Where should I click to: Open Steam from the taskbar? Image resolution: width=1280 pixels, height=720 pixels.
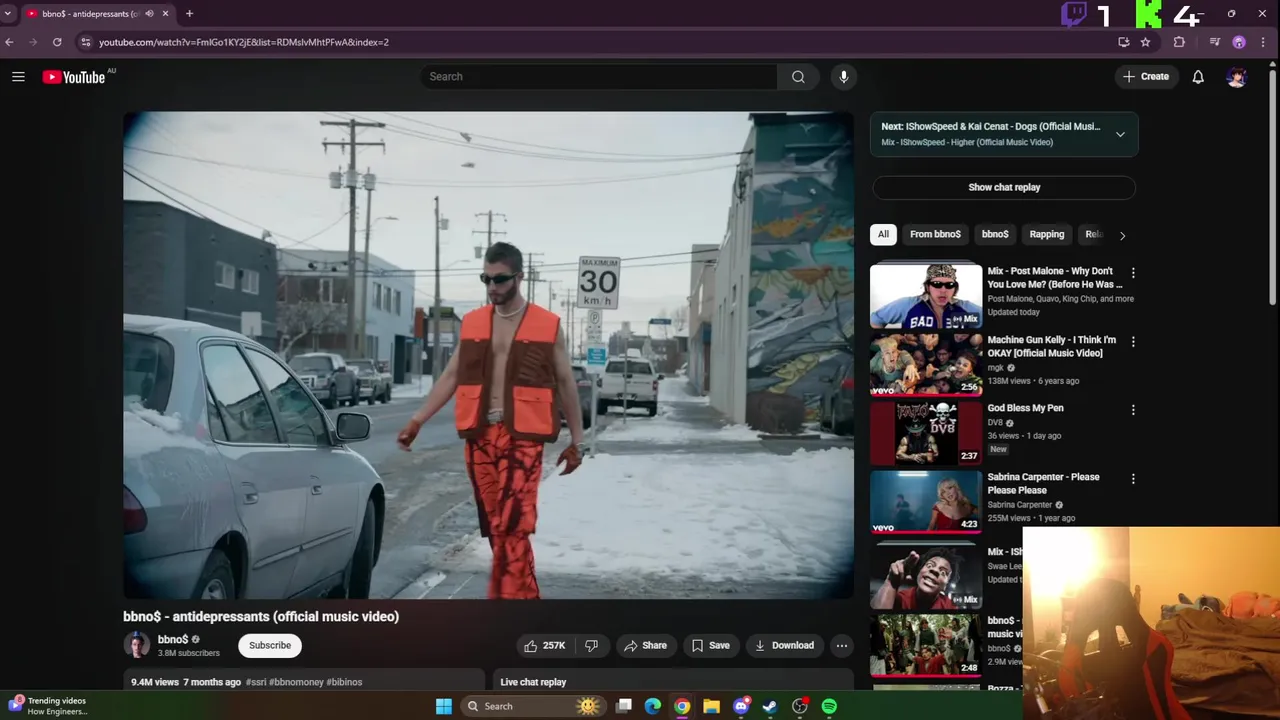770,706
